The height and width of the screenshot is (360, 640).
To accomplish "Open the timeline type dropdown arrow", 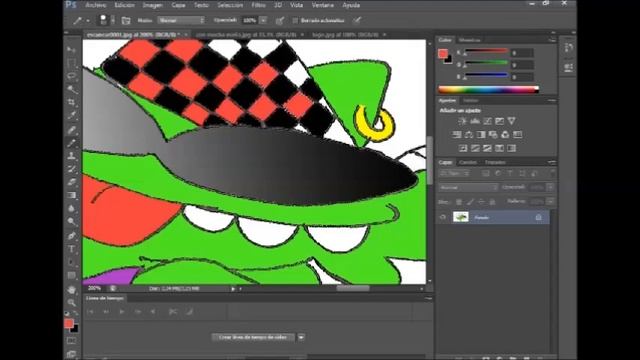I will [301, 337].
